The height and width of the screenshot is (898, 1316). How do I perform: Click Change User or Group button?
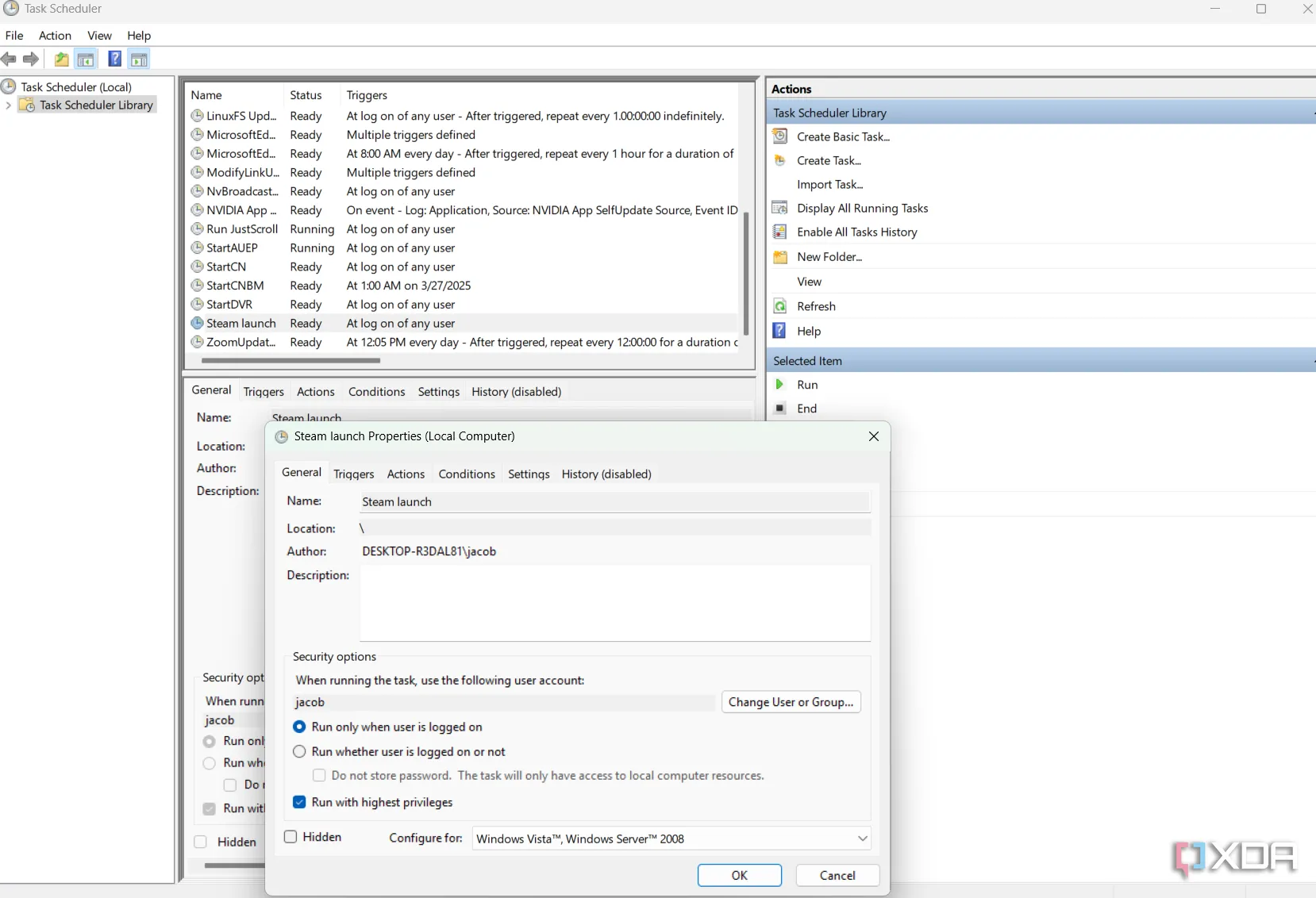pyautogui.click(x=791, y=702)
